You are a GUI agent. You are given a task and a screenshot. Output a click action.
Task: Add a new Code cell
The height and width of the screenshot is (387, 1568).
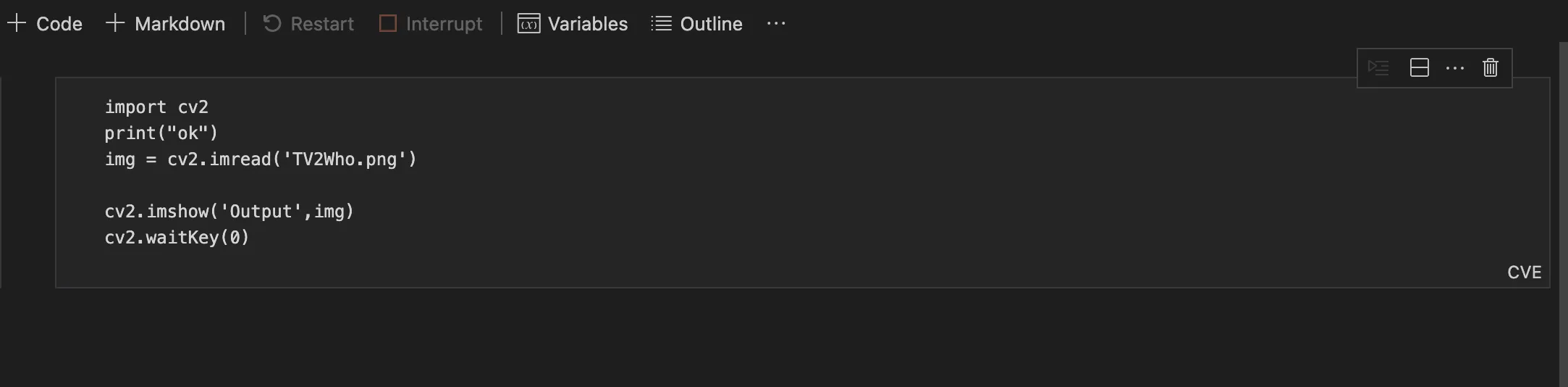click(x=45, y=24)
